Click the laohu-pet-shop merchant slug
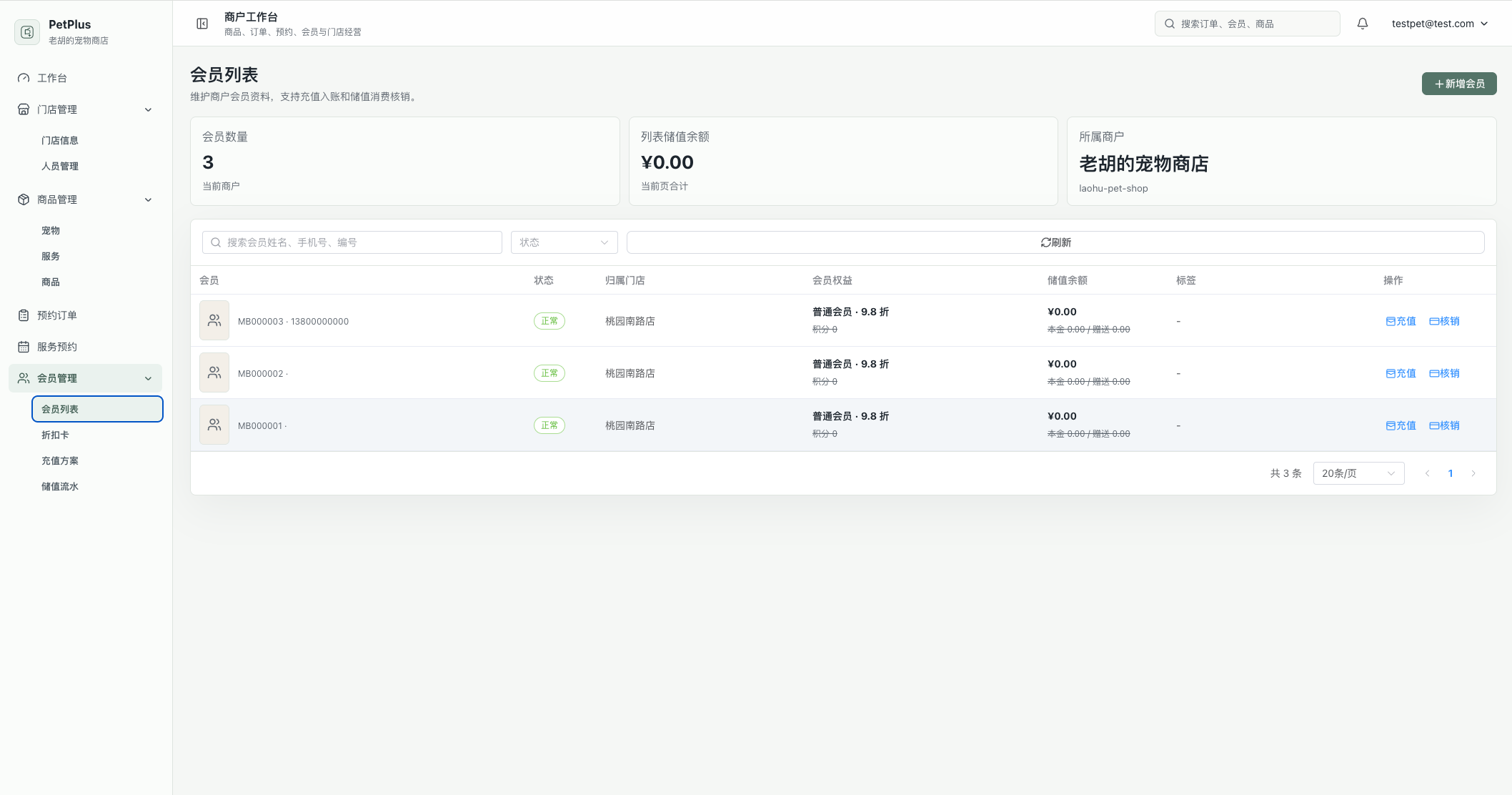 click(1113, 188)
